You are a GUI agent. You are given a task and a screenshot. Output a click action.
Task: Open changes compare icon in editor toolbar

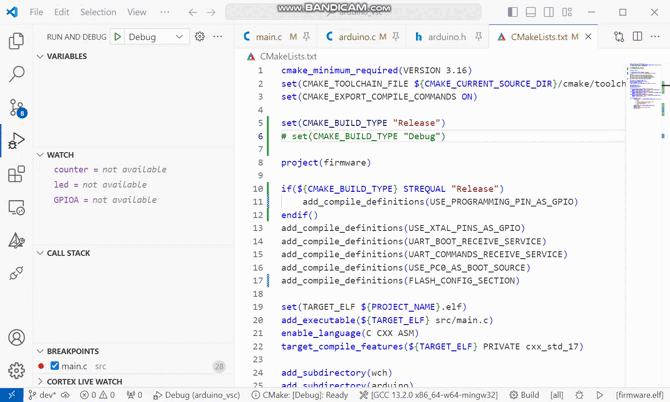619,37
